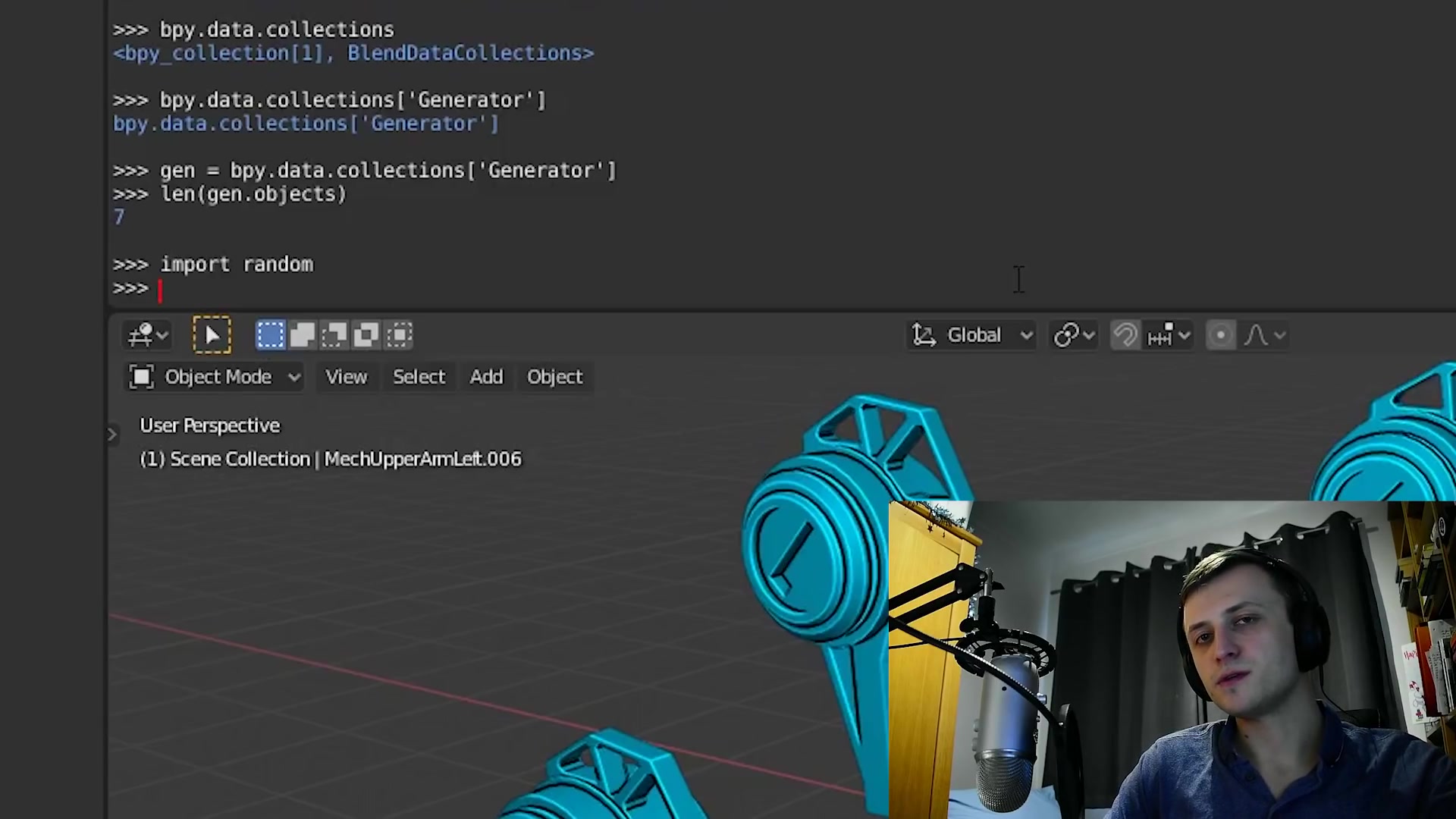Screen dimensions: 1456x819
Task: Toggle snapping magnet on
Action: point(1125,335)
